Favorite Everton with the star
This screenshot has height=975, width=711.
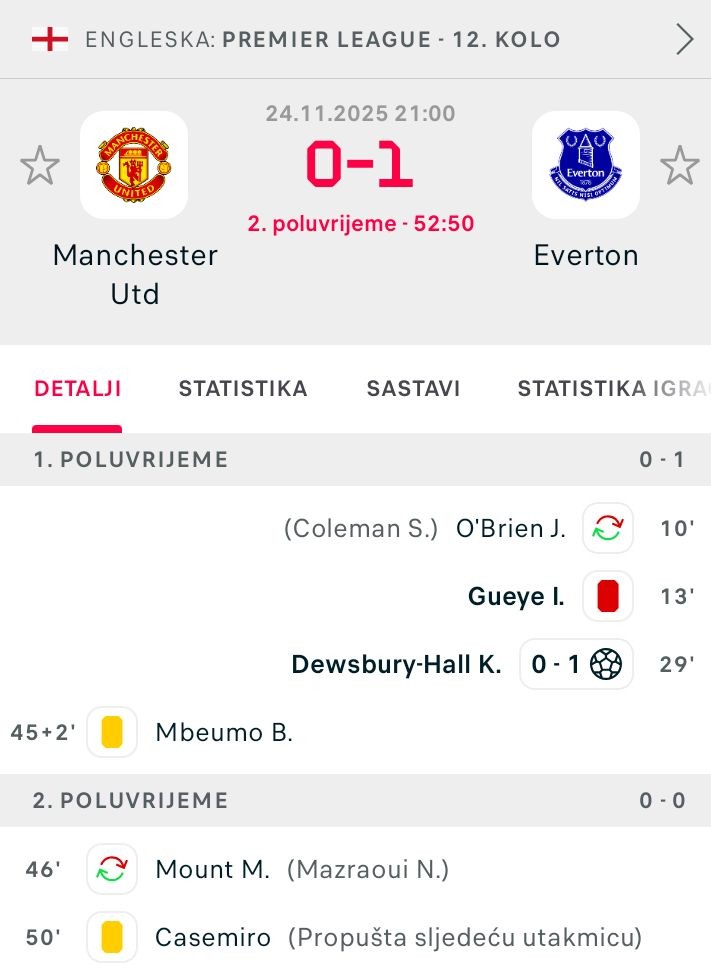click(680, 165)
